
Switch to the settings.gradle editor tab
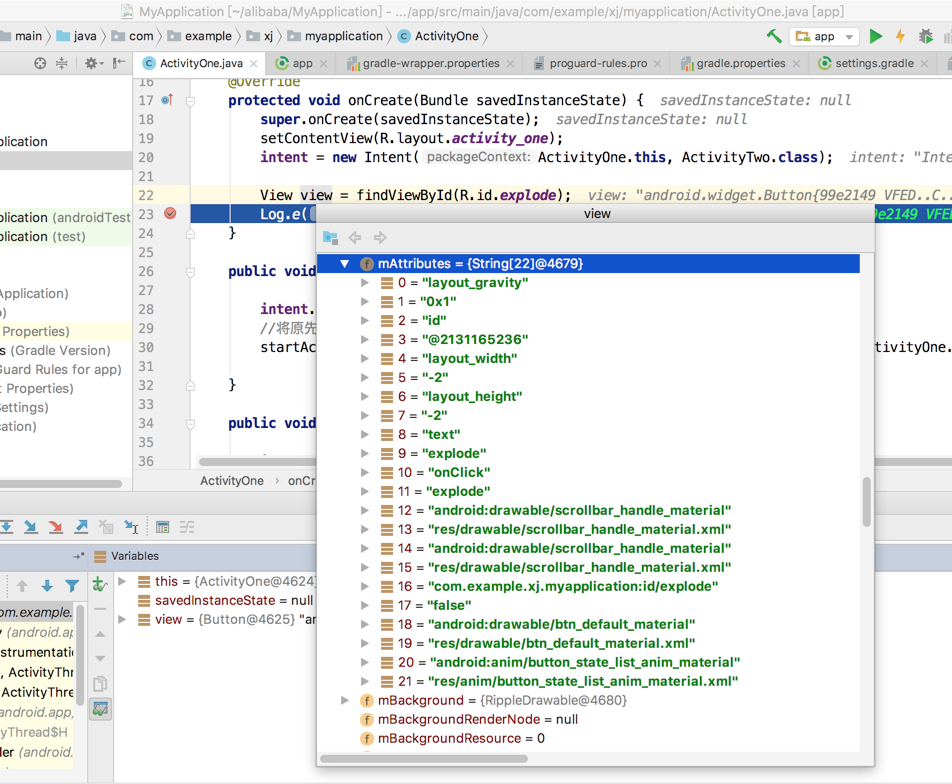866,63
